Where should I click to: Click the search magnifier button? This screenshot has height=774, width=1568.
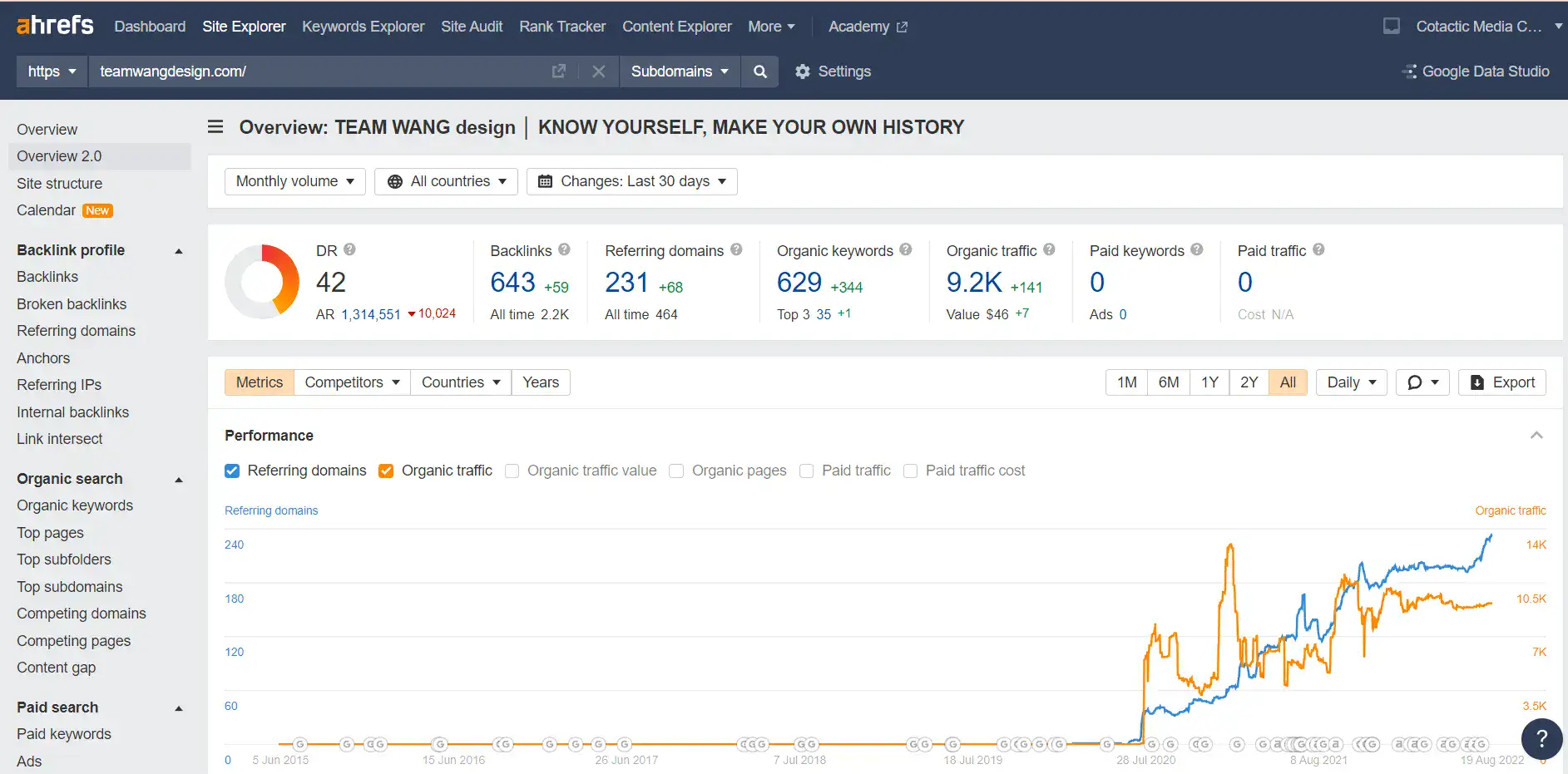click(760, 71)
